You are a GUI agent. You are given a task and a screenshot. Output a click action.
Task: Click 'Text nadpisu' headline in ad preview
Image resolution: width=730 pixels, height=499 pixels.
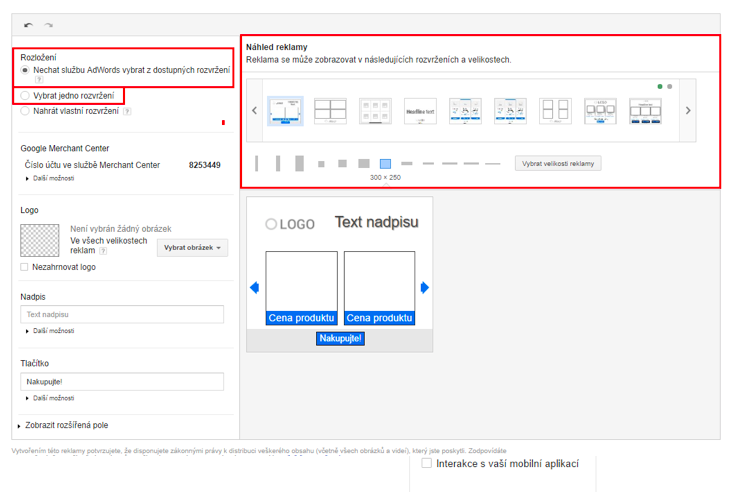click(x=377, y=222)
